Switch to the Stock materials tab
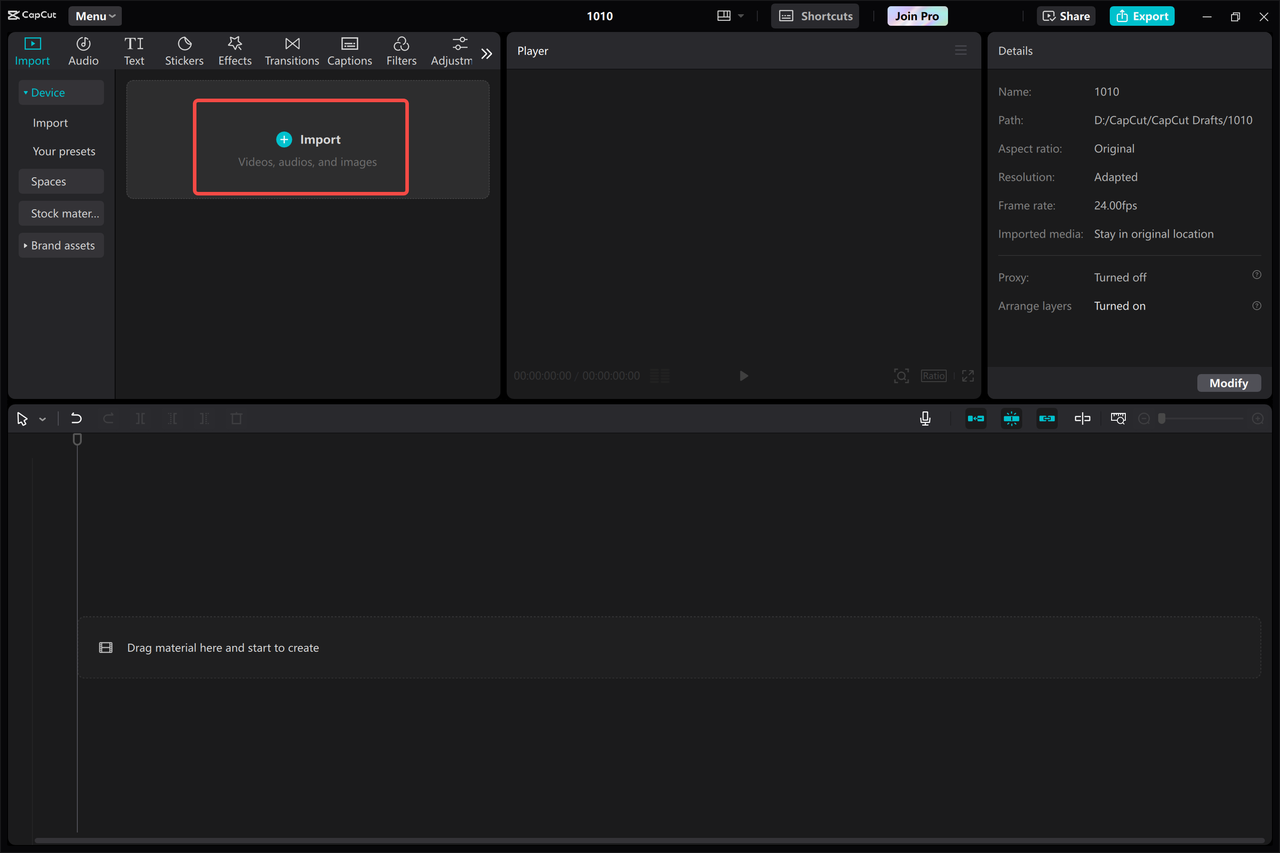Image resolution: width=1280 pixels, height=853 pixels. tap(61, 213)
